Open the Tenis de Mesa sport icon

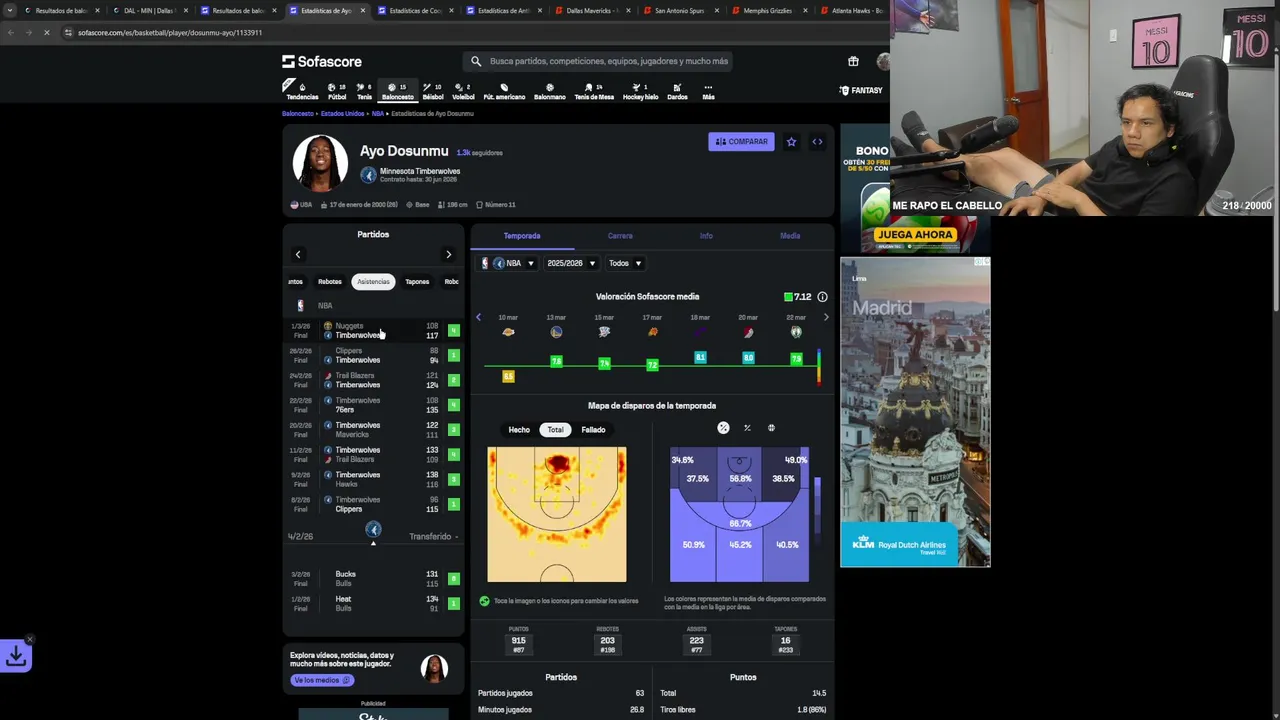[x=594, y=91]
